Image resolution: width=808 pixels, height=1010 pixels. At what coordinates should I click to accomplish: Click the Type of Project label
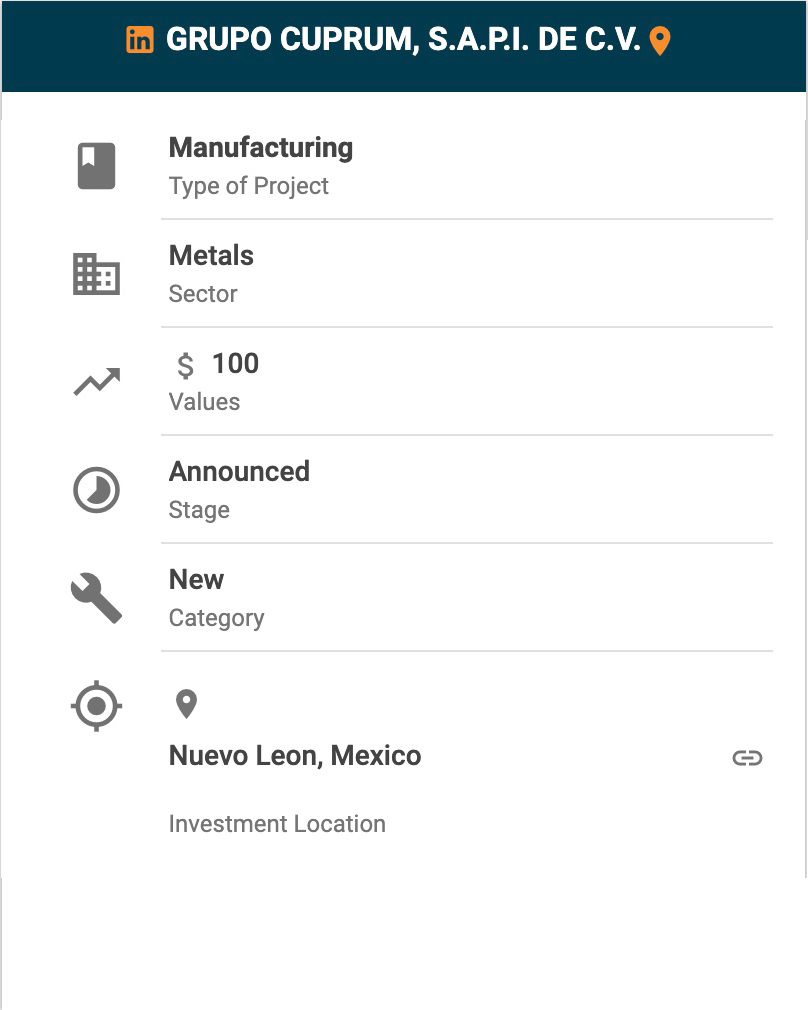click(249, 186)
